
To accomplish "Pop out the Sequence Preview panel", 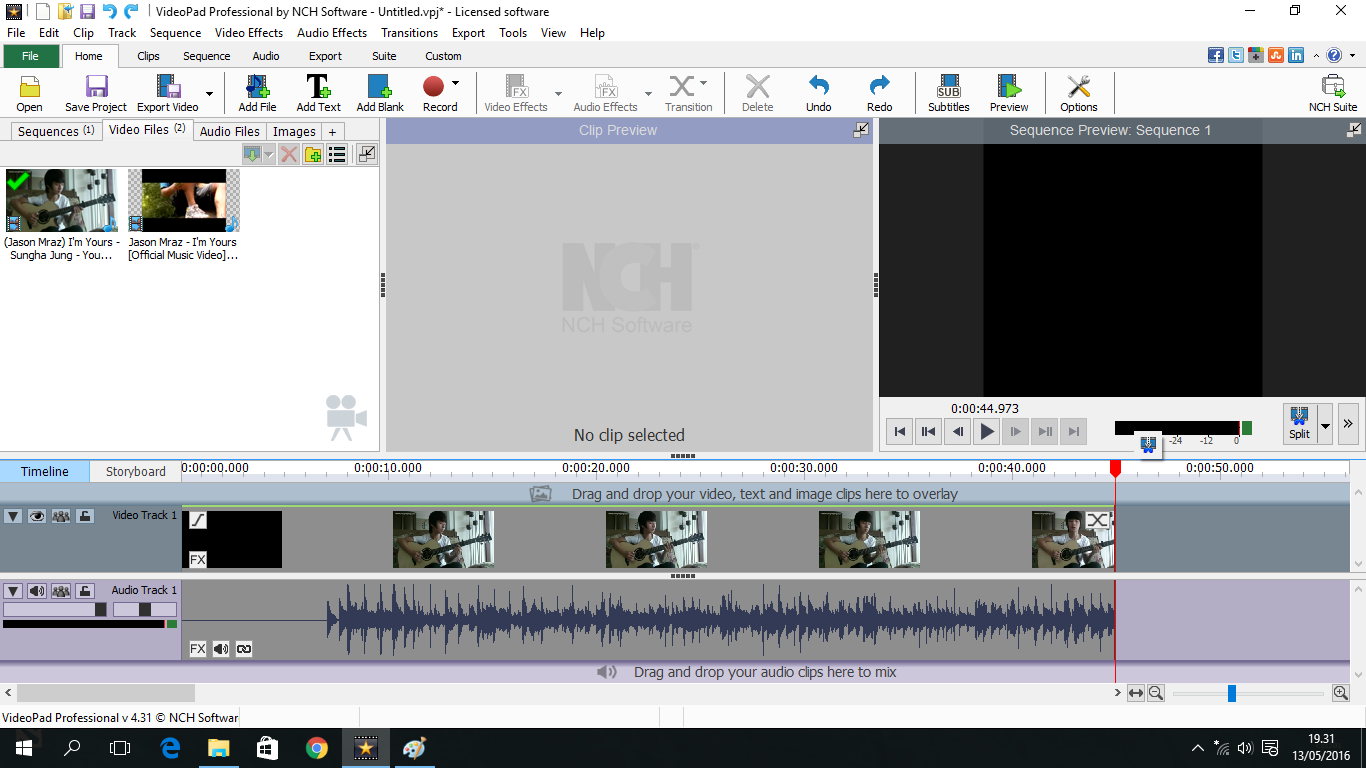I will click(1354, 130).
